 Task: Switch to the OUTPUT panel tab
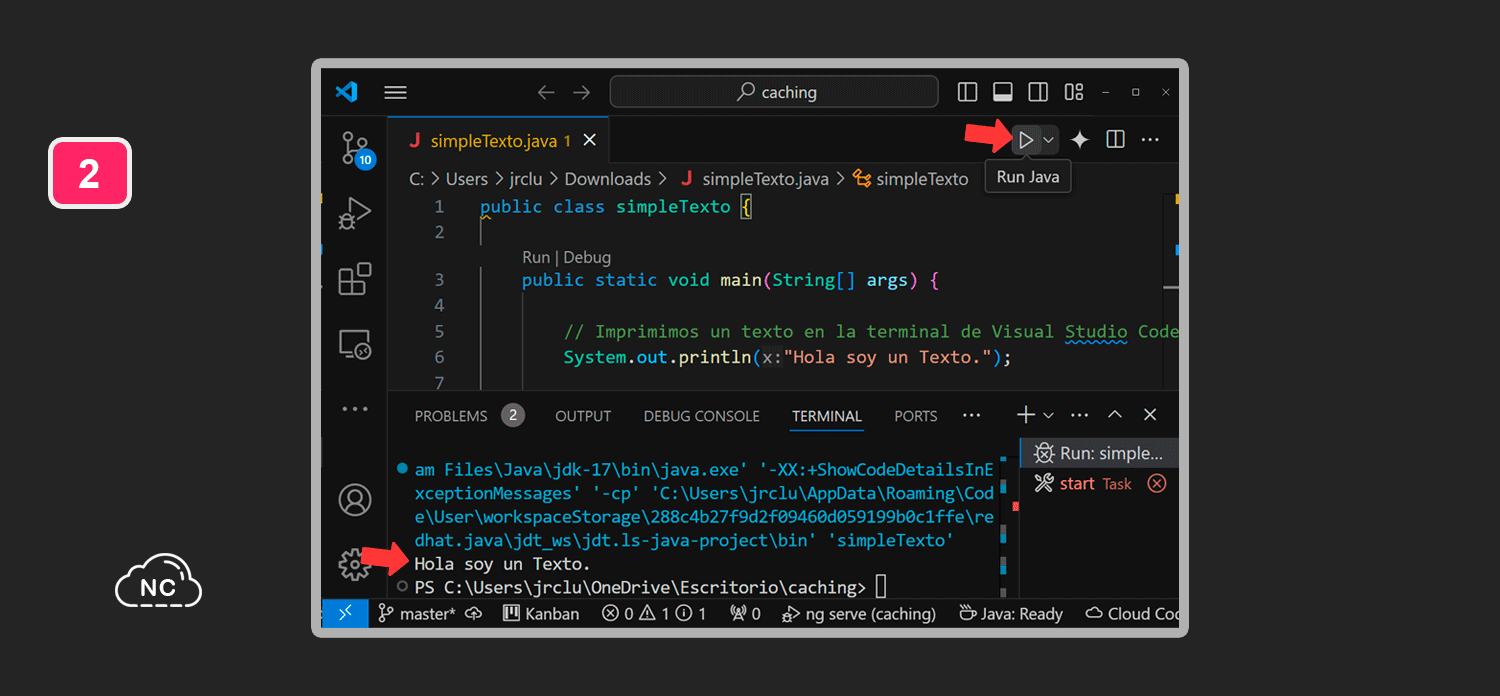(x=583, y=416)
